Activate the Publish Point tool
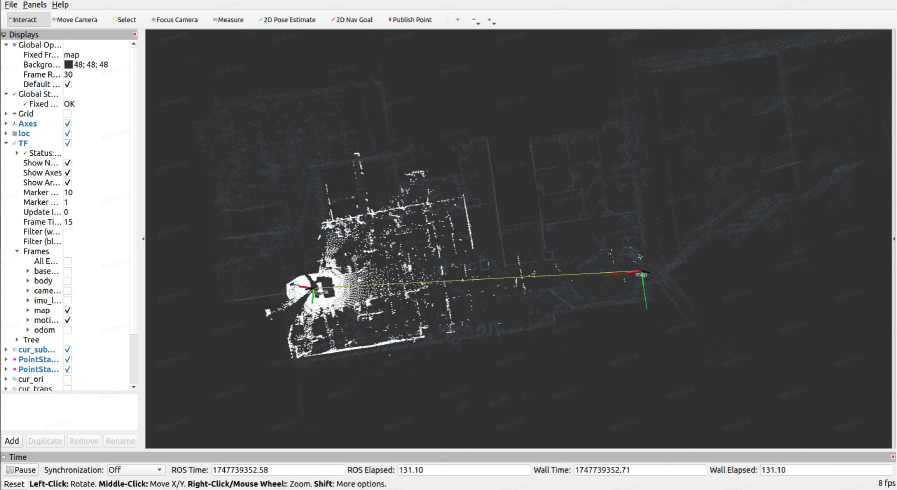 click(411, 20)
